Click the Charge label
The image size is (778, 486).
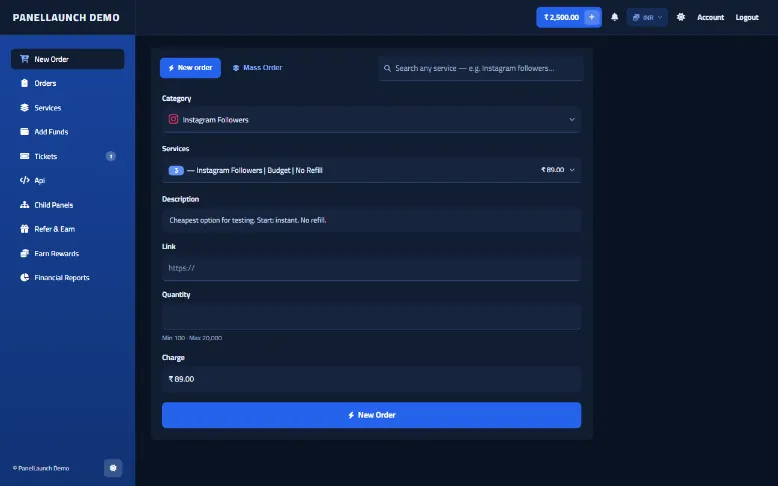click(173, 357)
